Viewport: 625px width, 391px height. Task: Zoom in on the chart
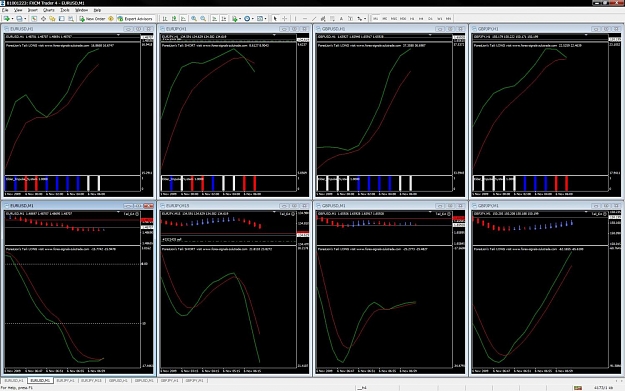point(194,18)
